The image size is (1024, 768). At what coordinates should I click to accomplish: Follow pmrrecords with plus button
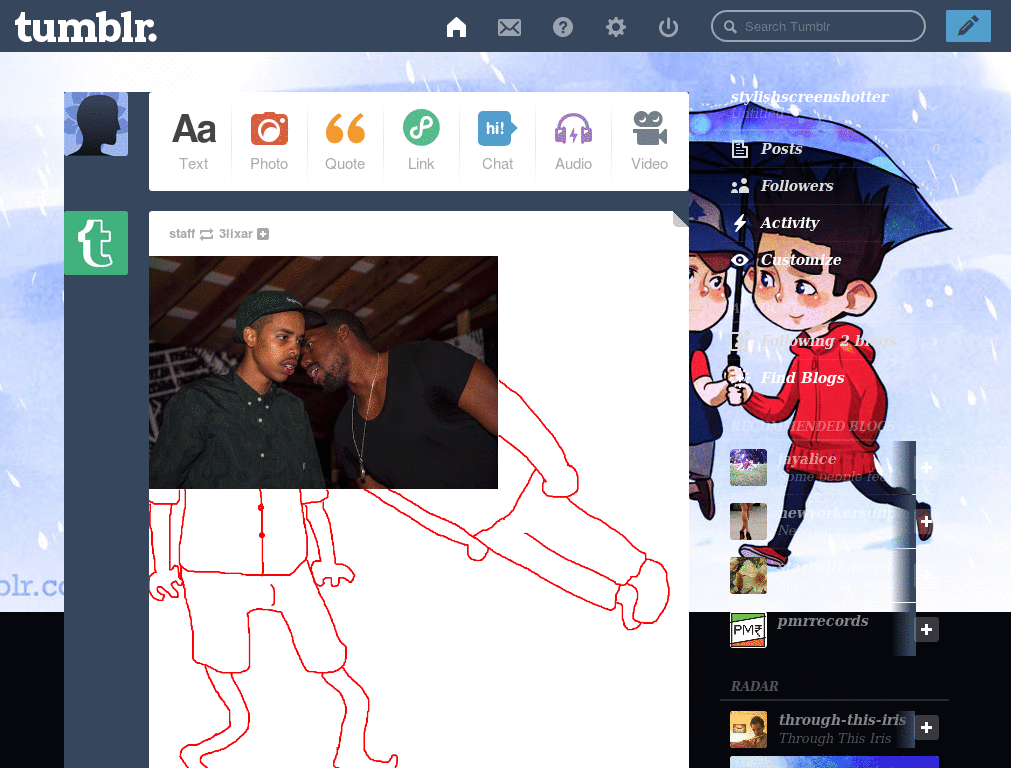(926, 630)
